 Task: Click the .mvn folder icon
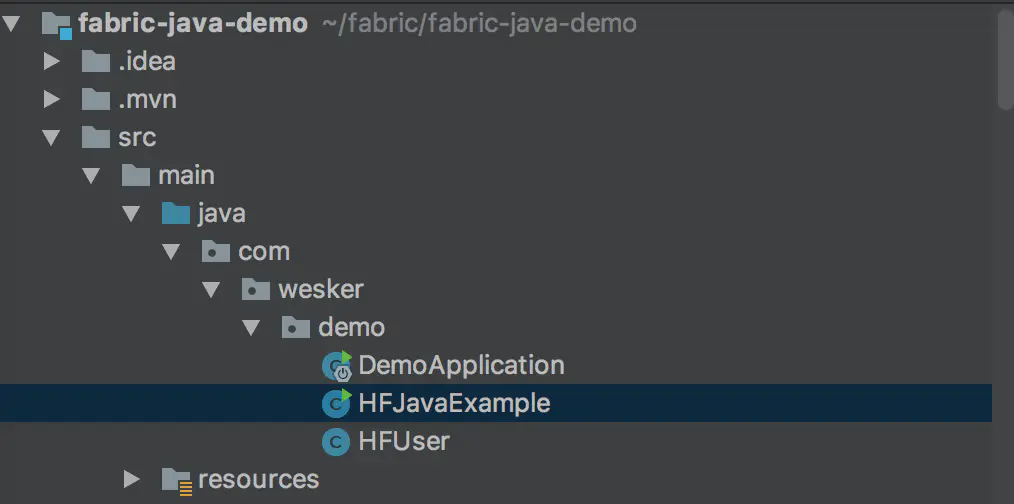[96, 100]
